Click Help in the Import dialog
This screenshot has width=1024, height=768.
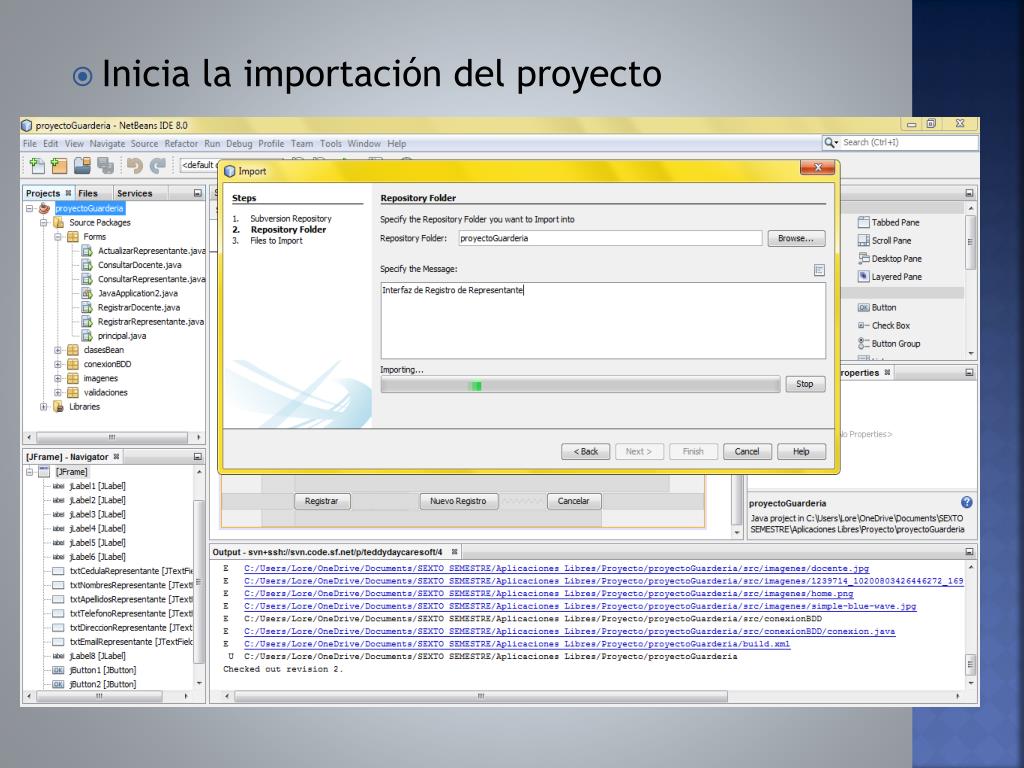tap(801, 451)
